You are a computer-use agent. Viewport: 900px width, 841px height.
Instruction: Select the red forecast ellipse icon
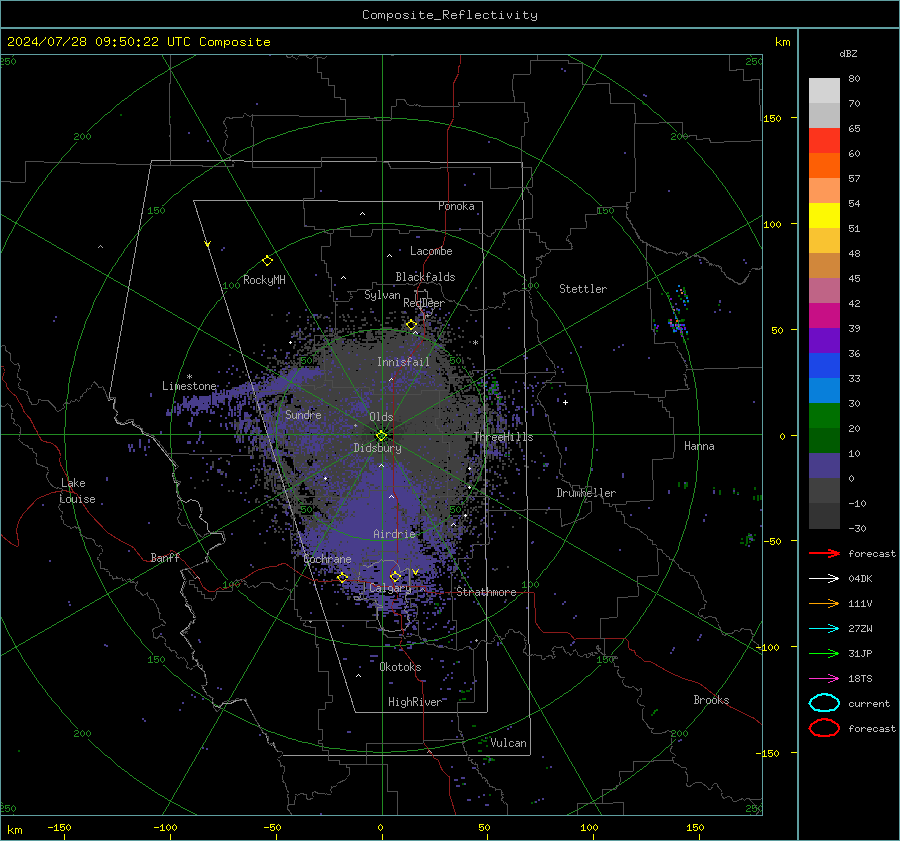tap(824, 728)
